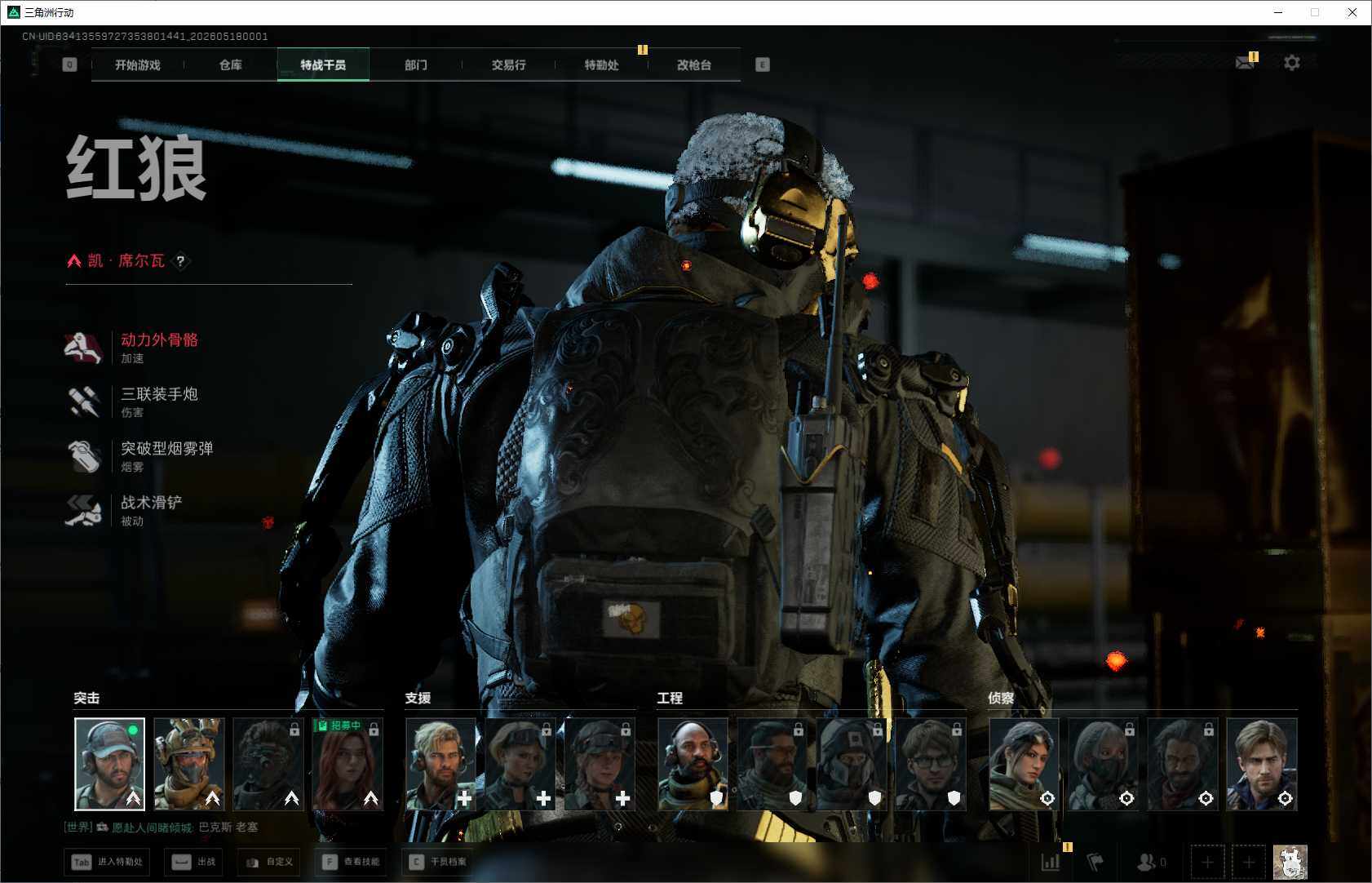
Task: Open the player avatar profile picture
Action: (x=1290, y=862)
